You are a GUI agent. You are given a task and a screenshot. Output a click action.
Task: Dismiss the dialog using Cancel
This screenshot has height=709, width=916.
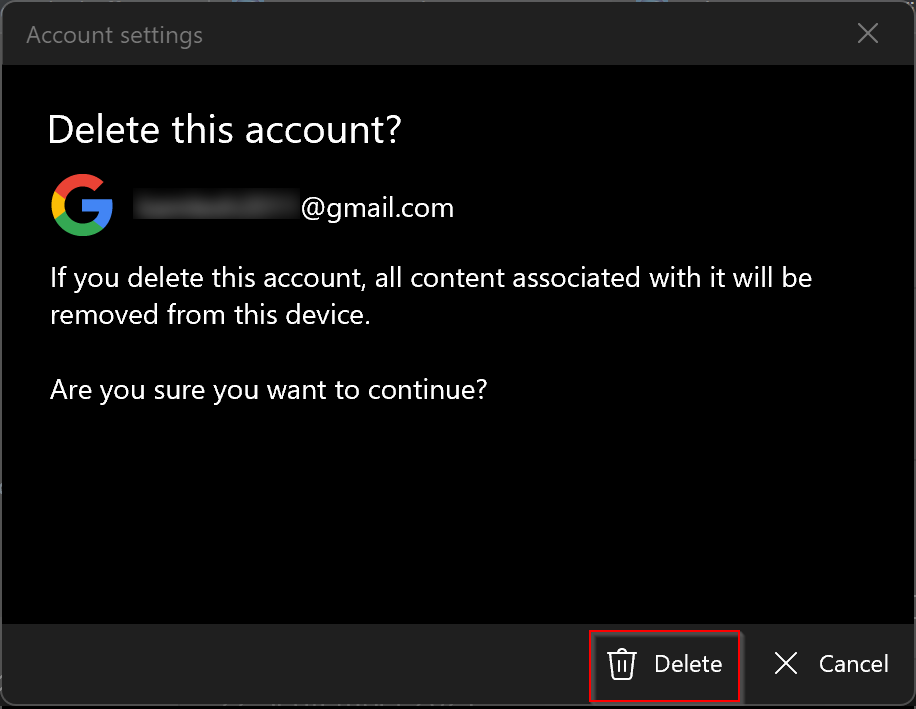coord(830,664)
